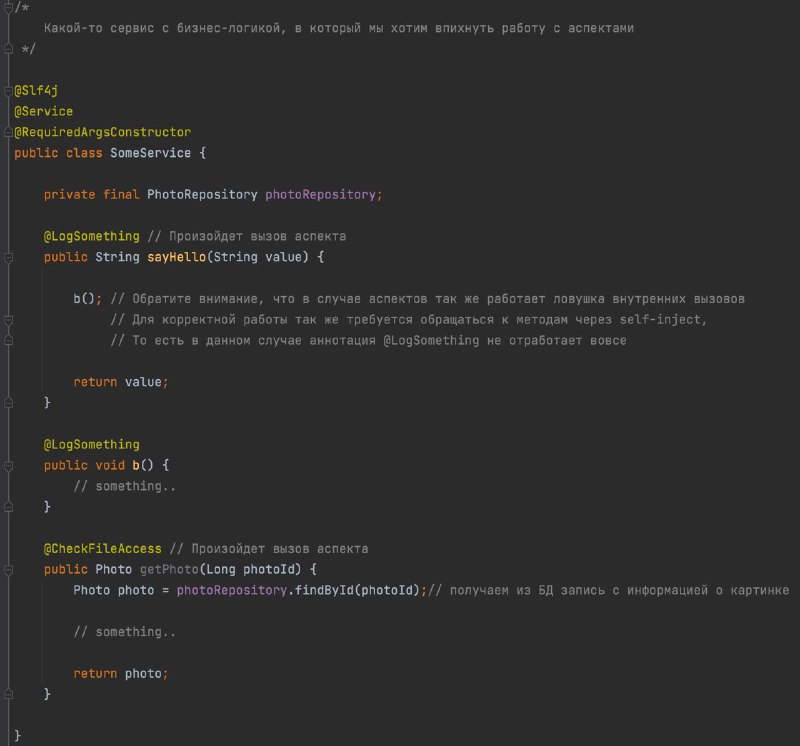The image size is (800, 746).
Task: Click the @Slf4j annotation
Action: coord(36,90)
